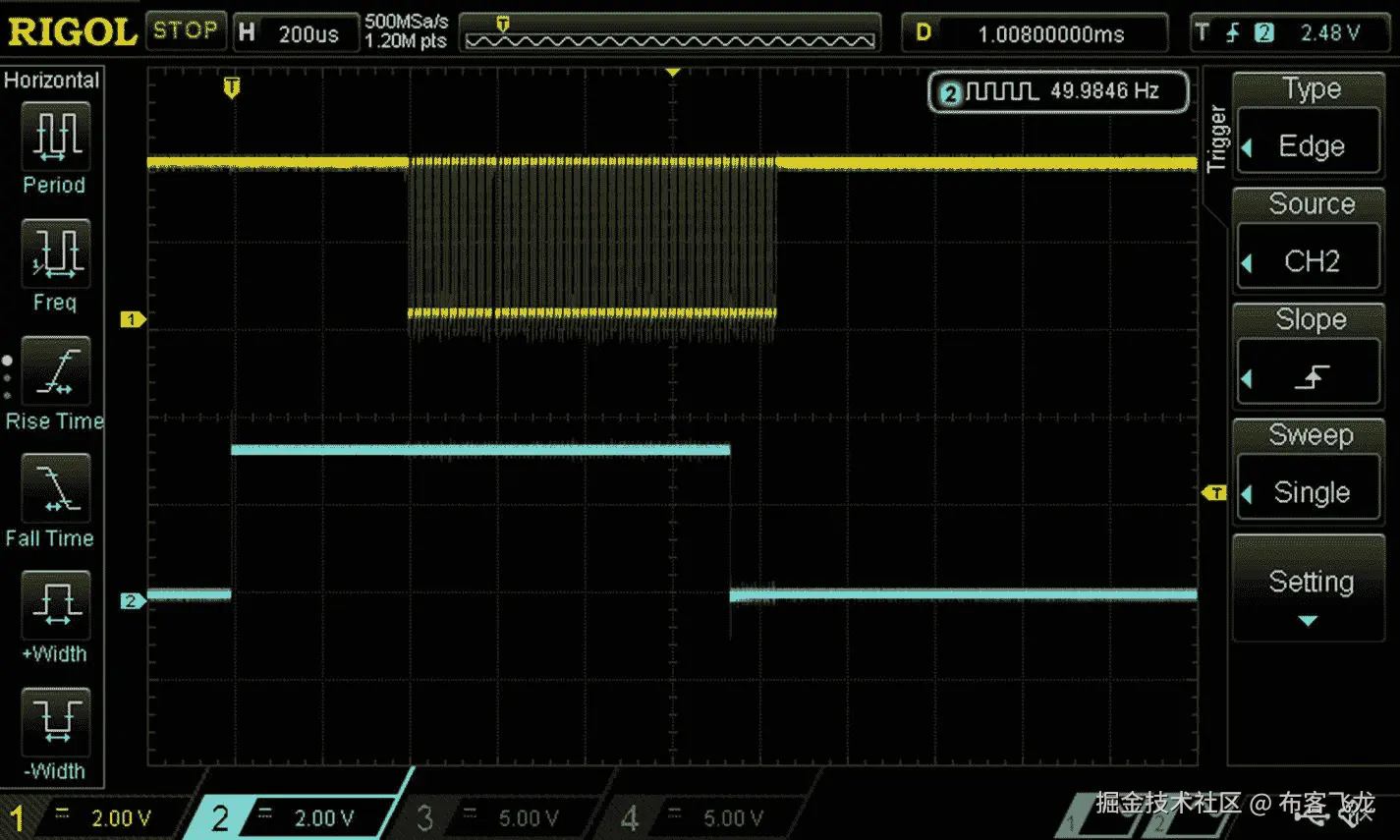Expand the trigger Setting submenu
The image size is (1400, 840).
tap(1309, 588)
